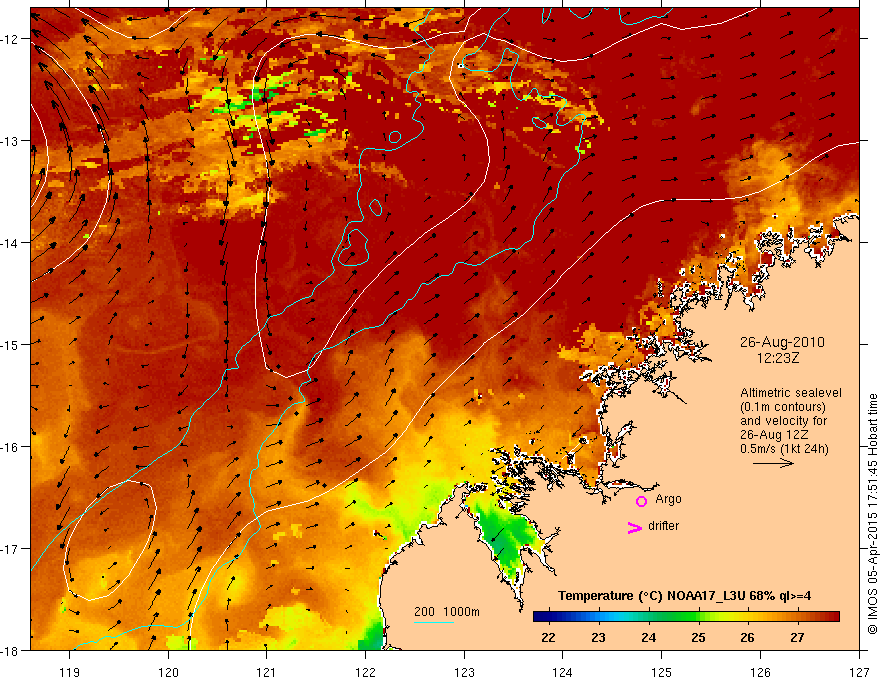Click the '(0.1m contours)' legend line
This screenshot has width=880, height=680.
(x=782, y=407)
